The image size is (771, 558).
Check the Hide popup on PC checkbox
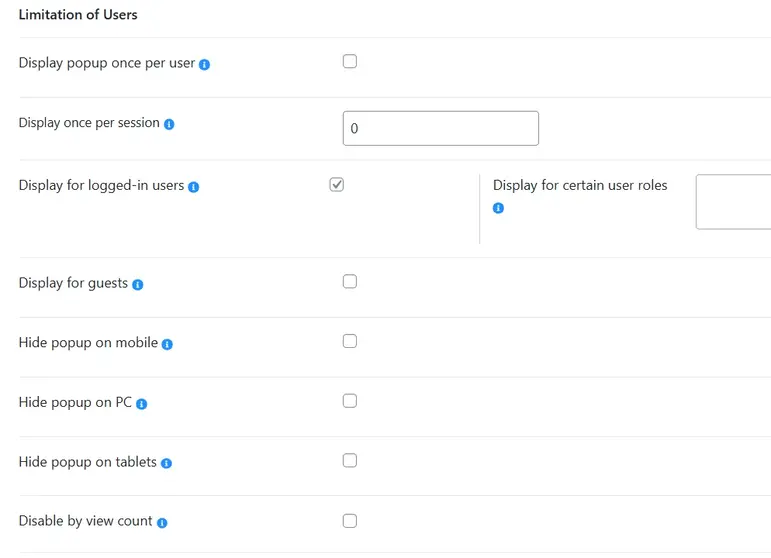(x=350, y=401)
